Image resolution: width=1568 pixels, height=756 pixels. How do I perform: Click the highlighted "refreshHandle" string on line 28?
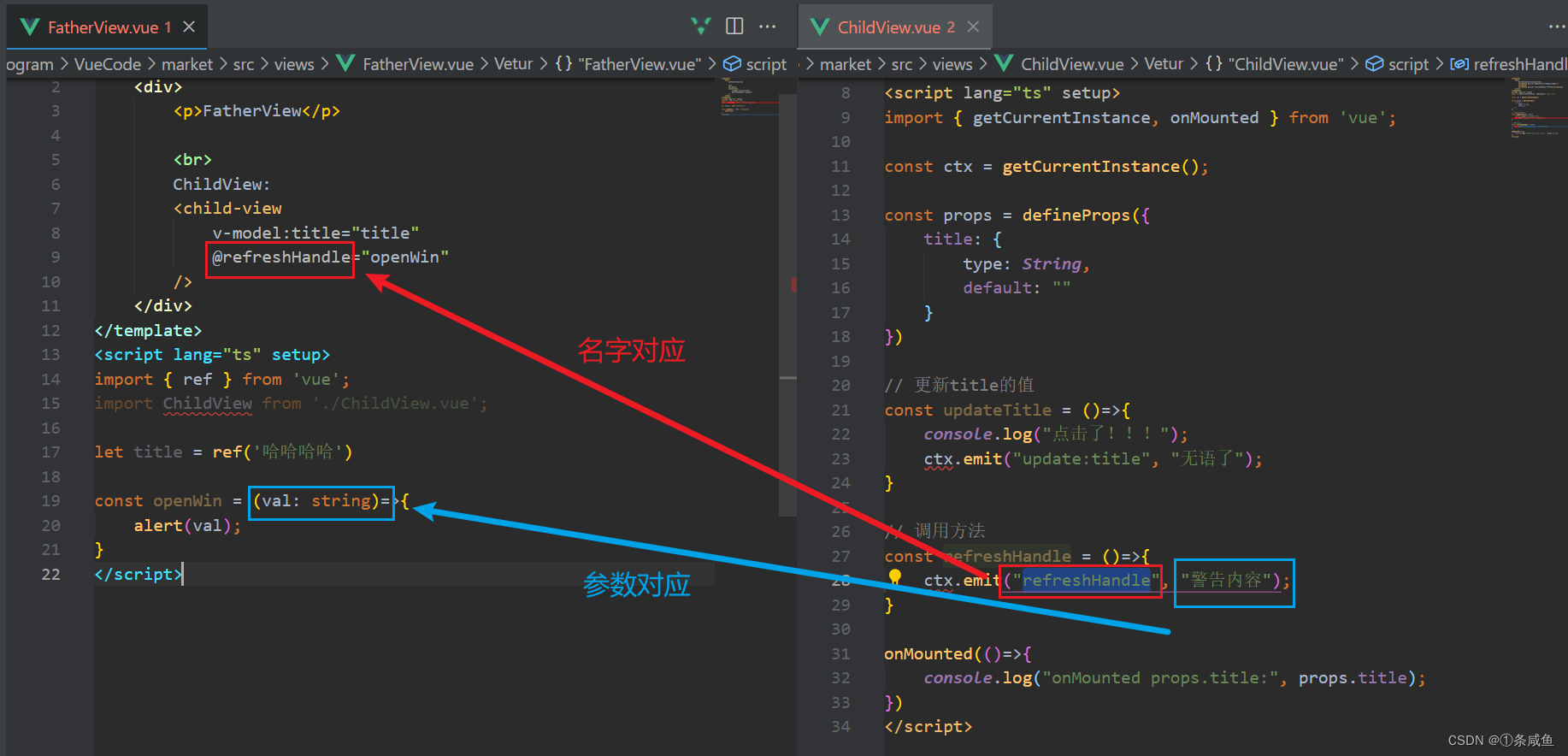(1087, 580)
